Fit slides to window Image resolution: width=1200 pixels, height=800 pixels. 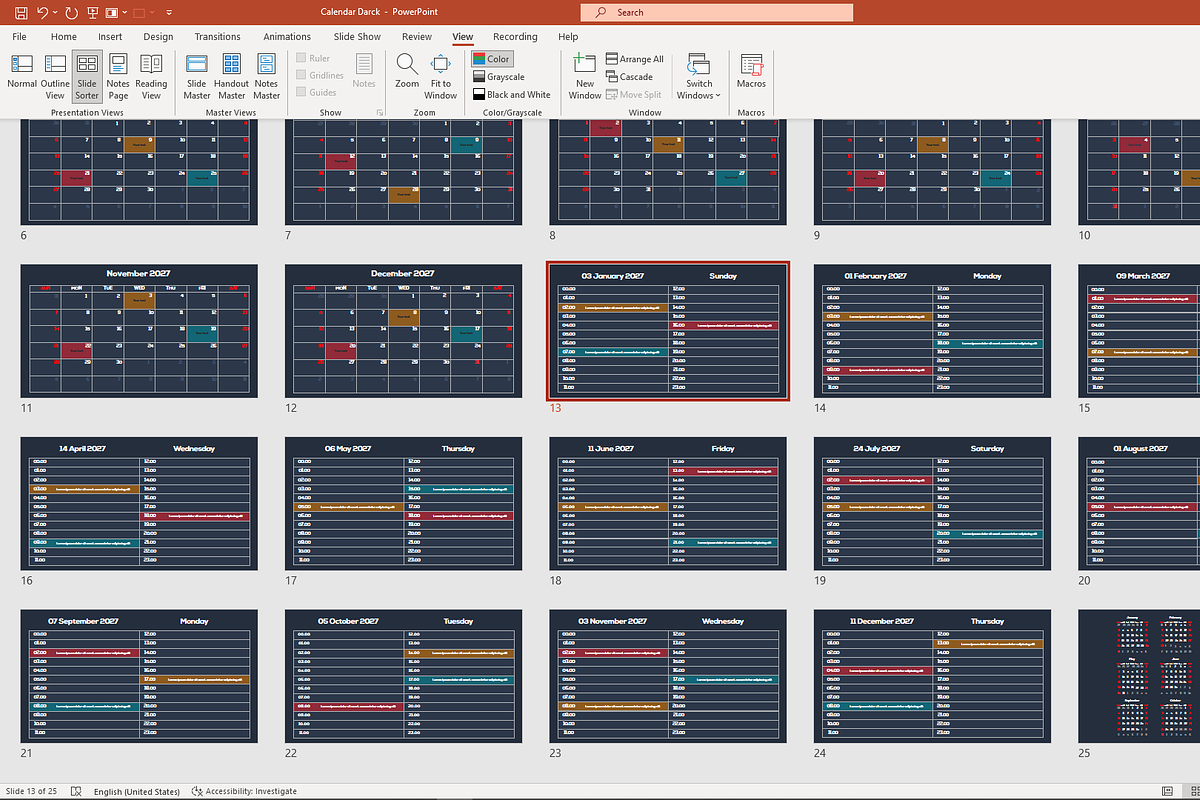(x=440, y=77)
